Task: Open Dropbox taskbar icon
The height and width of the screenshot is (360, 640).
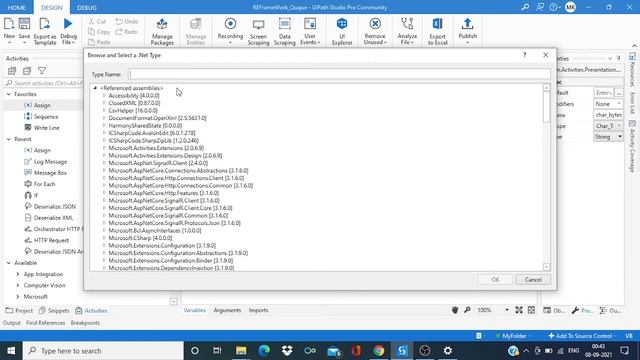Action: 287,350
